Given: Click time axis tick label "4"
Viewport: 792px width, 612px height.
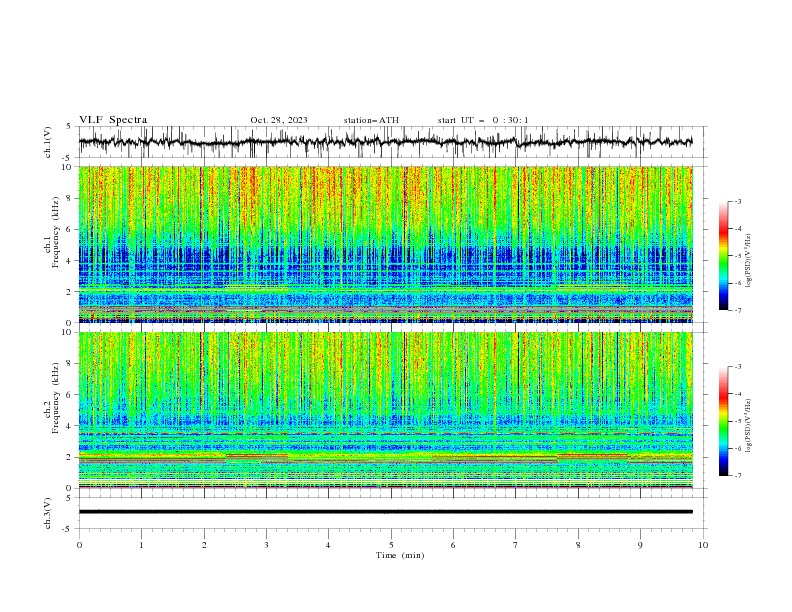Looking at the screenshot, I should coord(328,545).
